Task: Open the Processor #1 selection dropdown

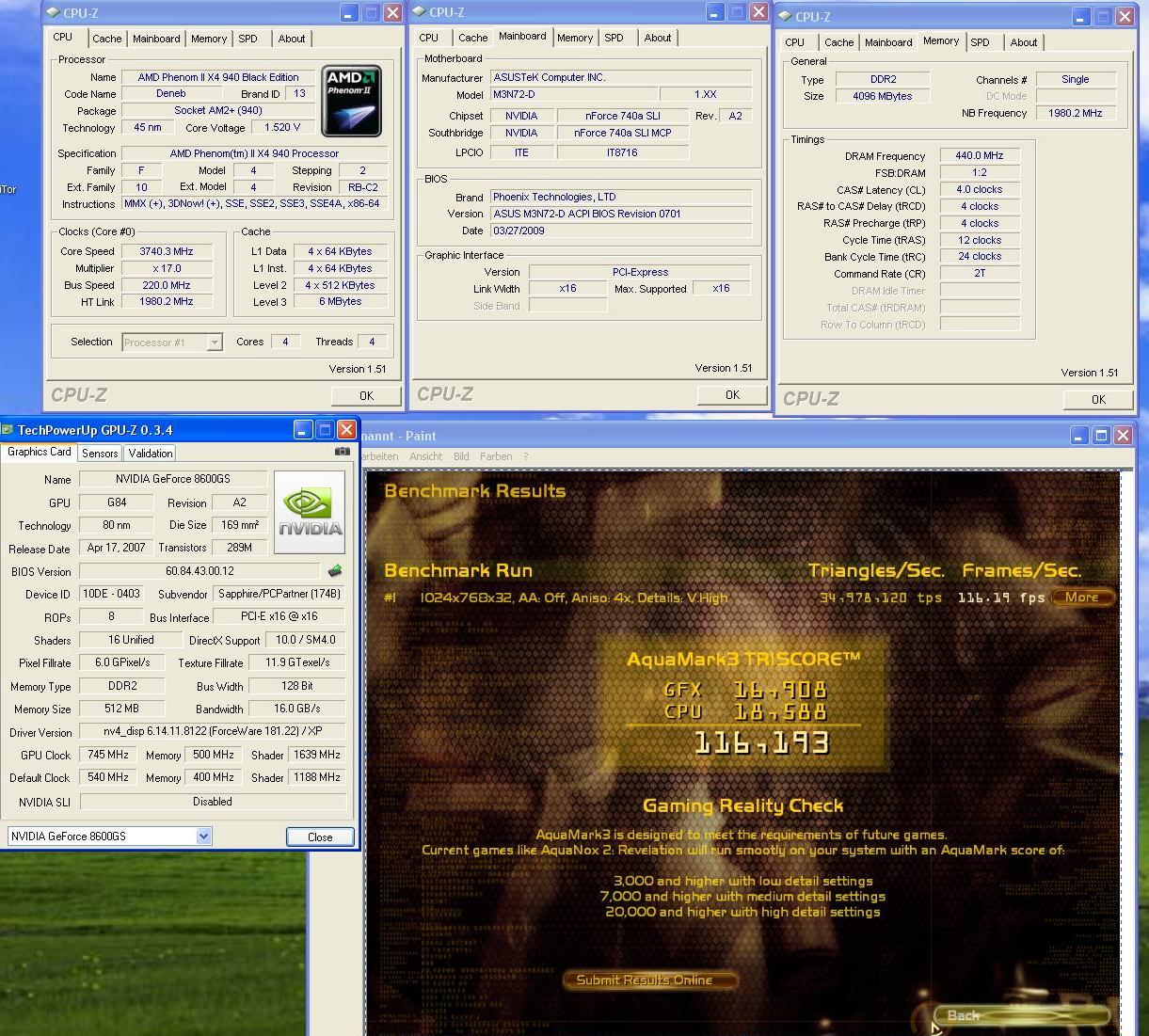Action: coord(215,343)
